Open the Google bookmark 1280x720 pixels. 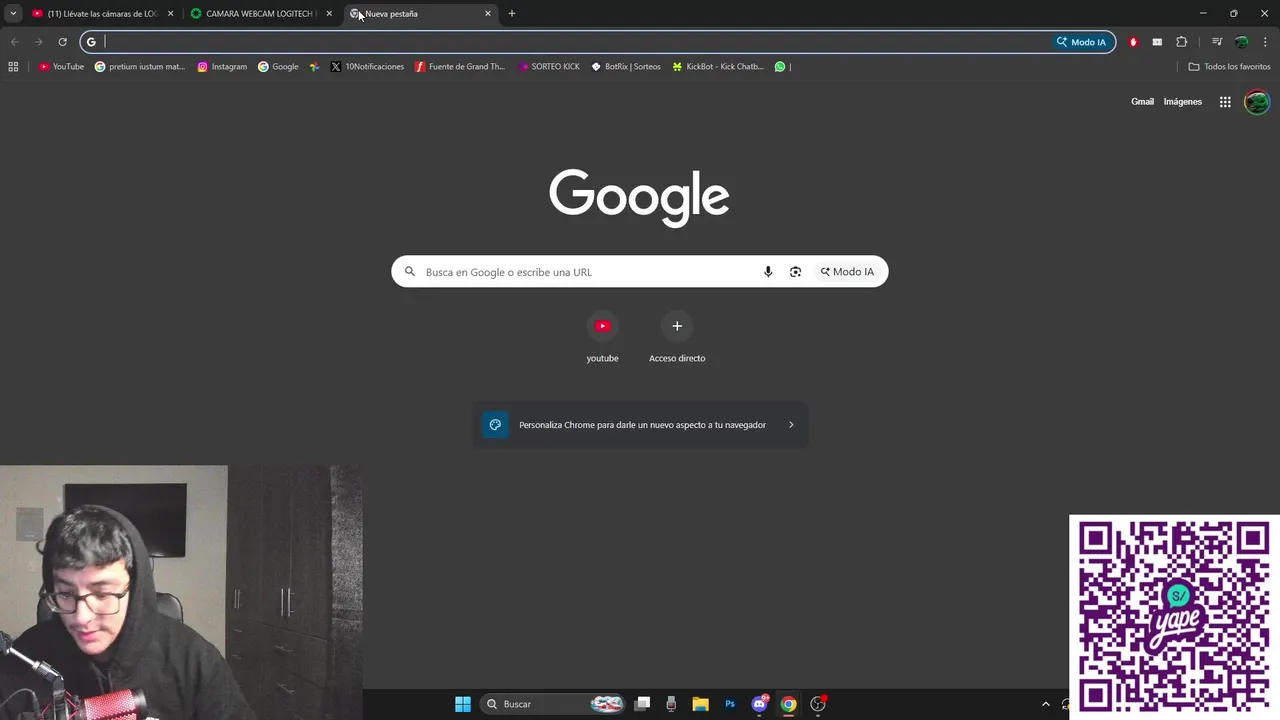(x=278, y=67)
